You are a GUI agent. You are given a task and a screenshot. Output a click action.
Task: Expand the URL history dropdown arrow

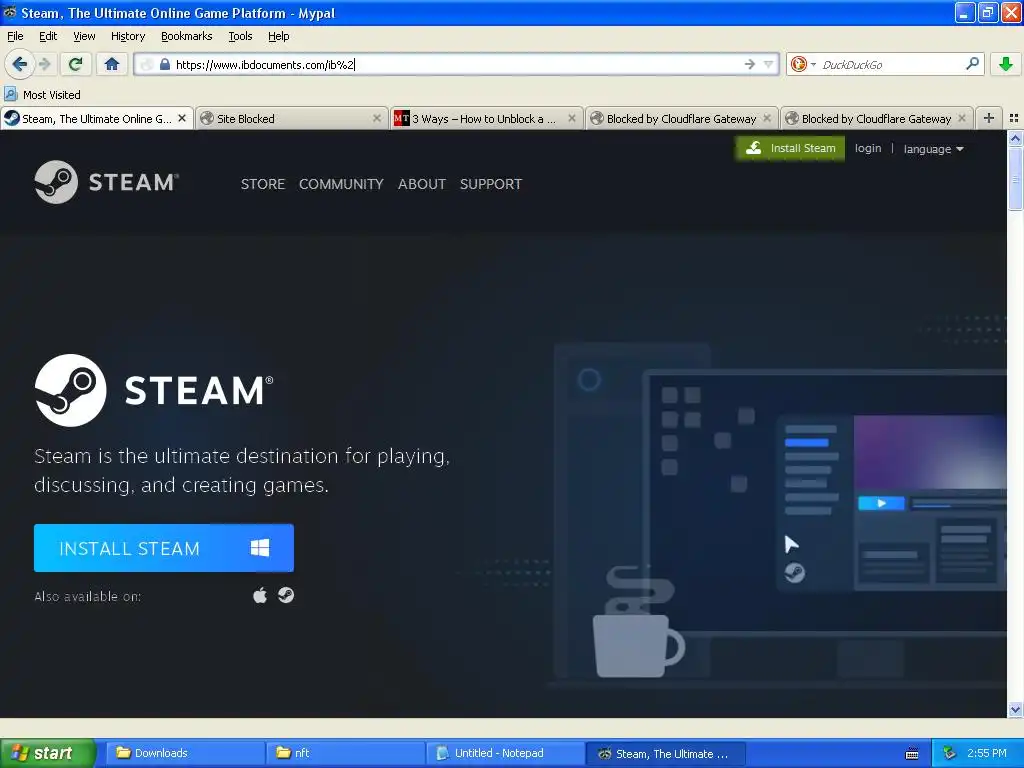769,64
